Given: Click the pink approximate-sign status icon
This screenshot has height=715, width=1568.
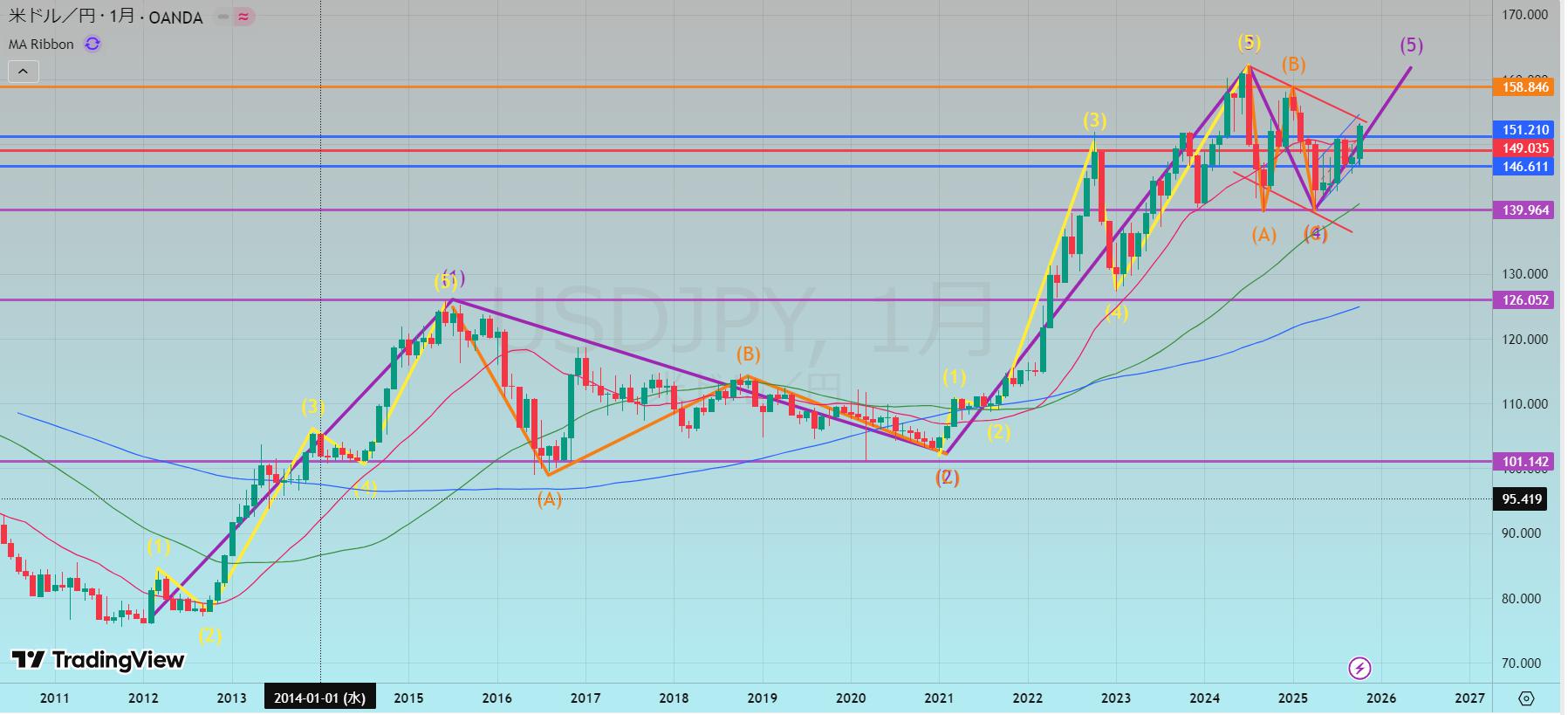Looking at the screenshot, I should (x=244, y=17).
